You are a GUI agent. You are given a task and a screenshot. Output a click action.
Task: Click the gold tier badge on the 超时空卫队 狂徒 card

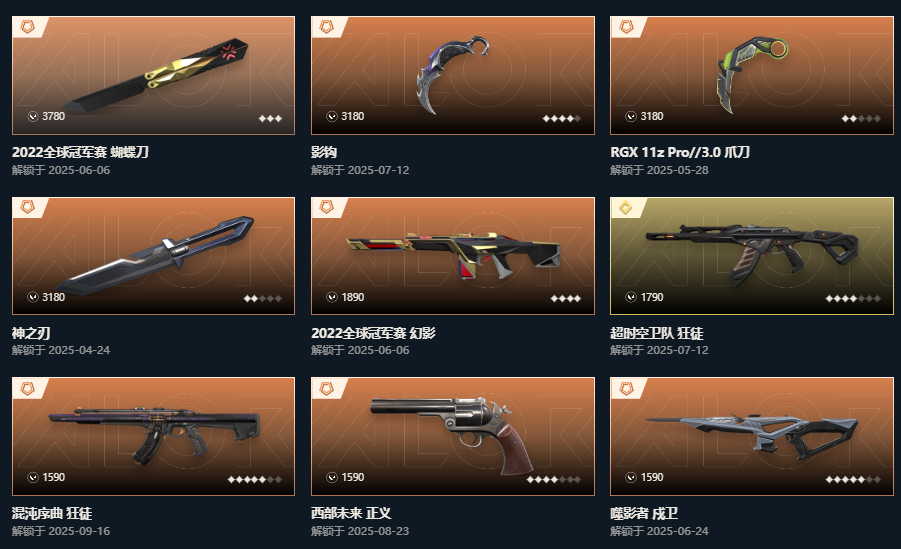(x=625, y=208)
